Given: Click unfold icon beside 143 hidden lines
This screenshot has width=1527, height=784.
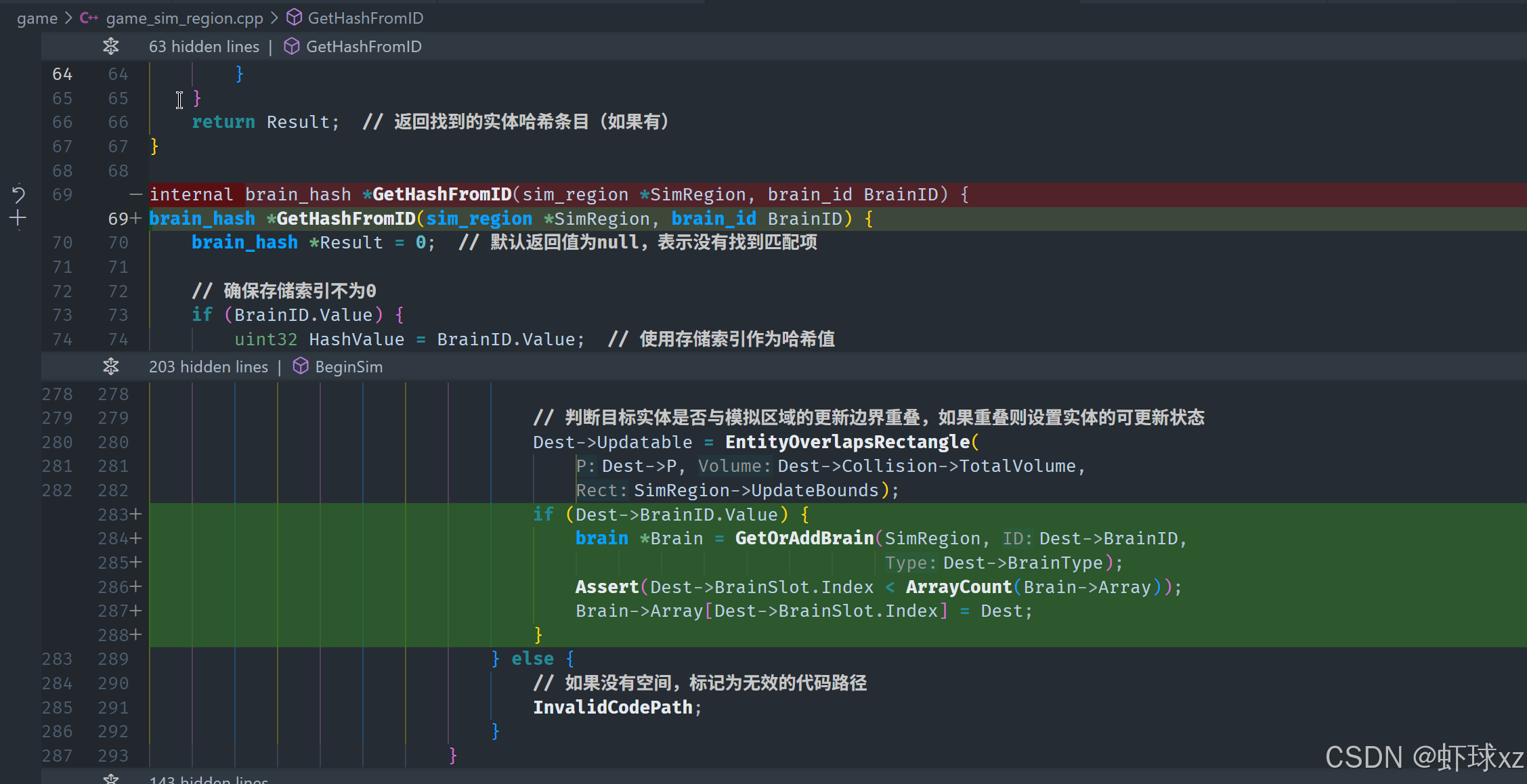Looking at the screenshot, I should coord(111,779).
